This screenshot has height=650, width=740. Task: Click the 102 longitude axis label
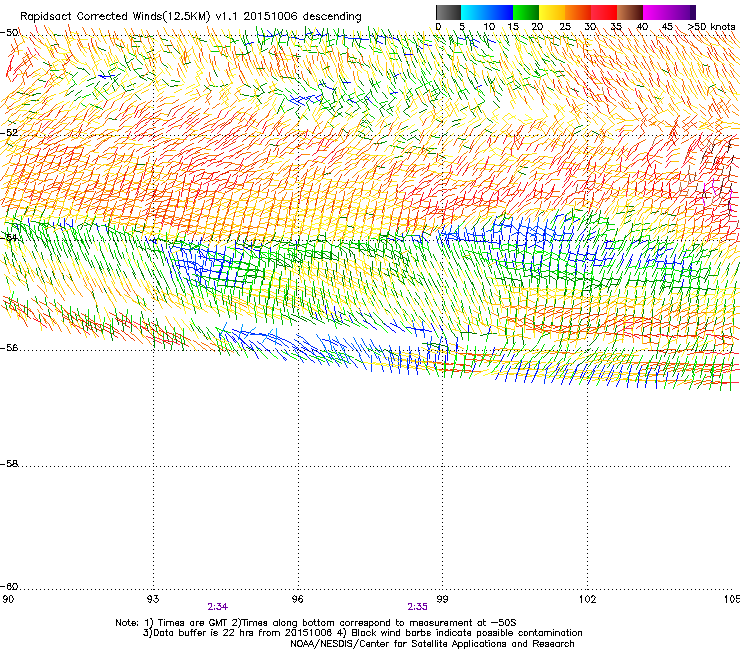click(587, 599)
